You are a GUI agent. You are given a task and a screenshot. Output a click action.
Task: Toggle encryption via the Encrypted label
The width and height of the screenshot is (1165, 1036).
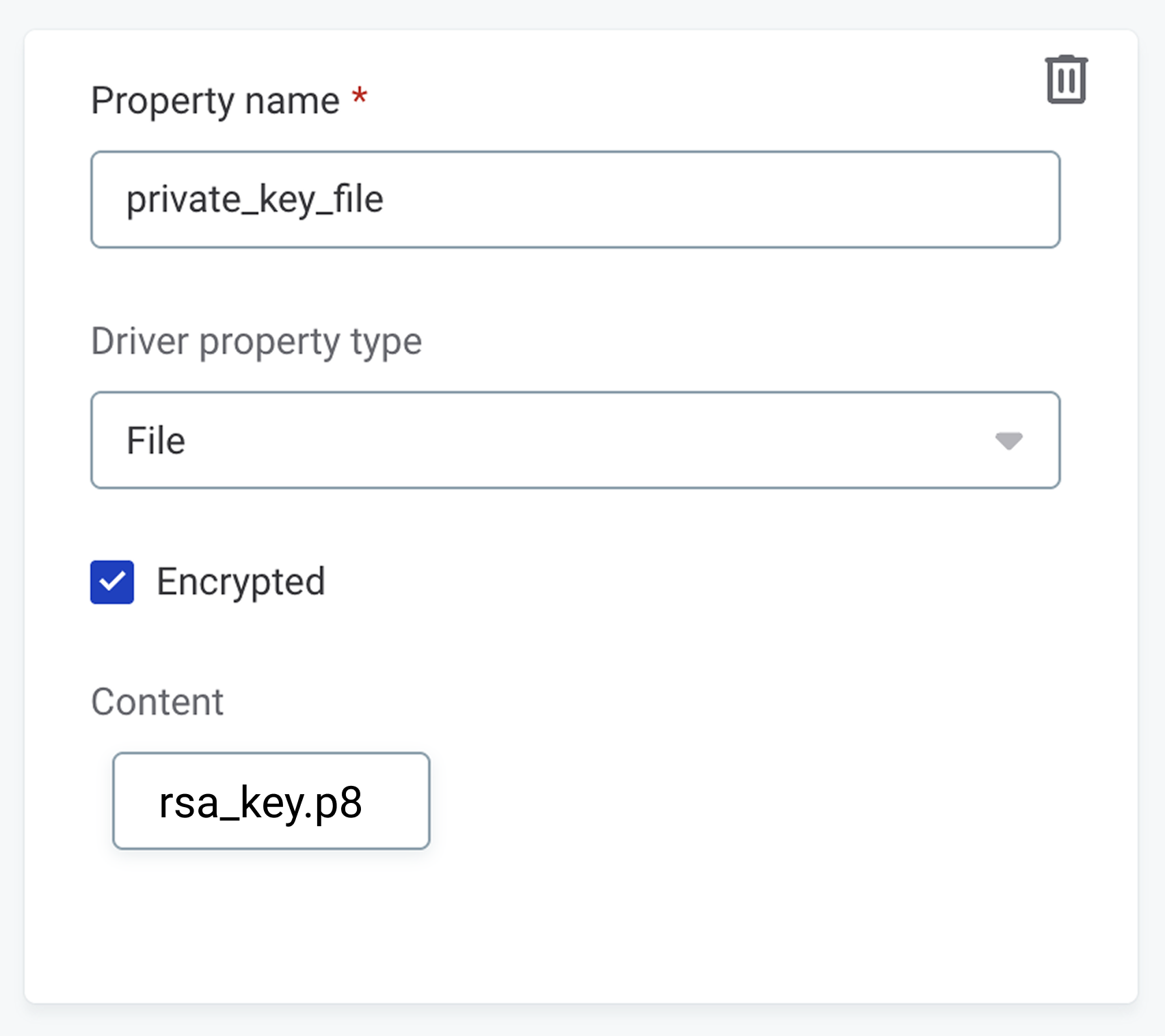(241, 582)
